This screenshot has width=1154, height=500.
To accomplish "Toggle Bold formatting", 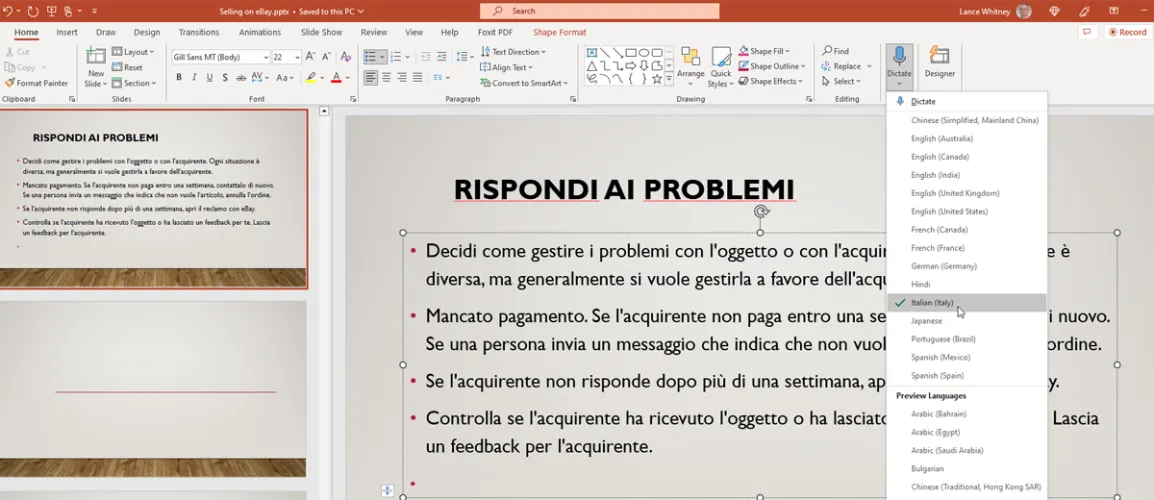I will tap(177, 78).
